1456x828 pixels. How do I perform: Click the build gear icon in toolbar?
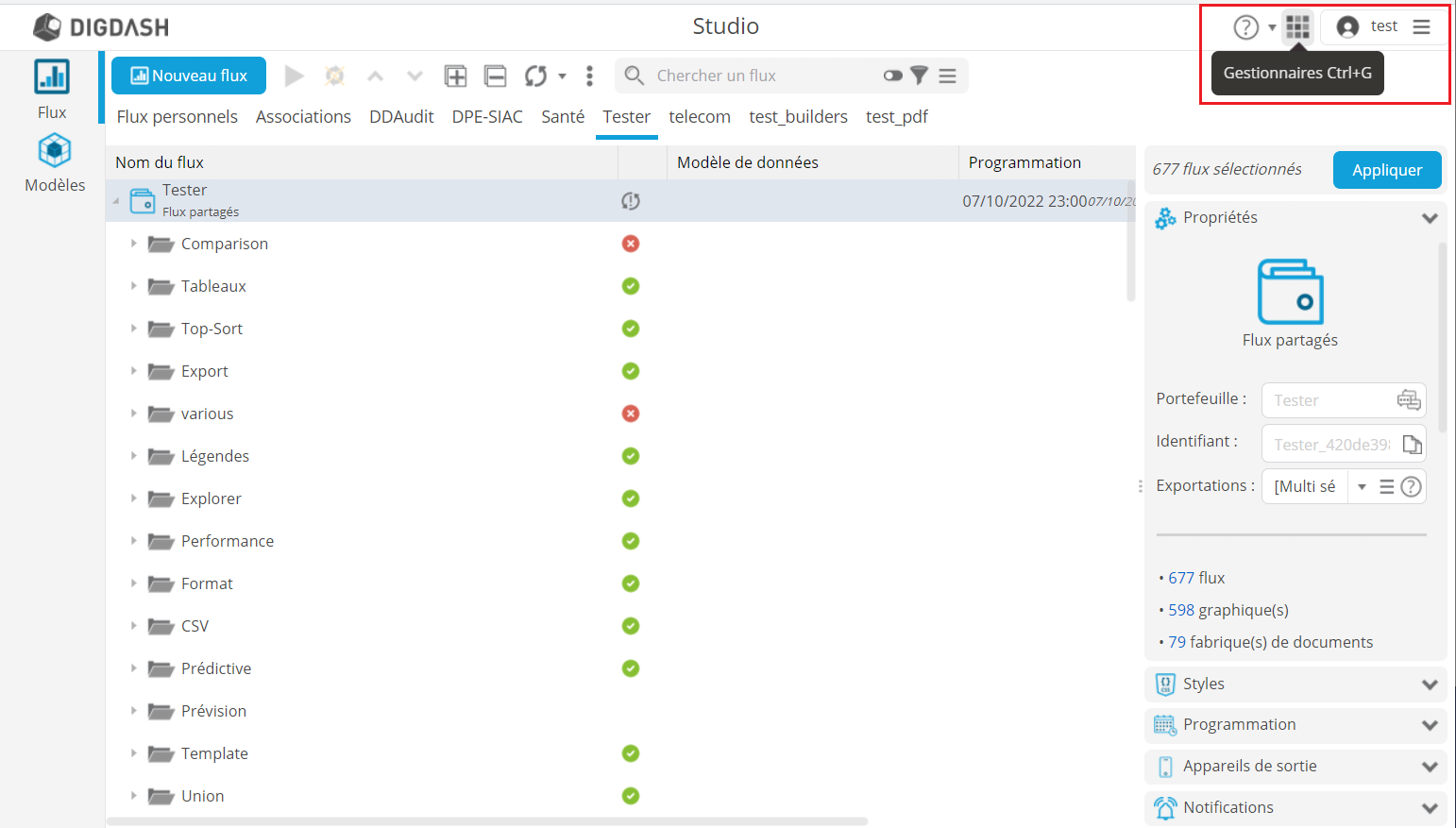click(335, 76)
